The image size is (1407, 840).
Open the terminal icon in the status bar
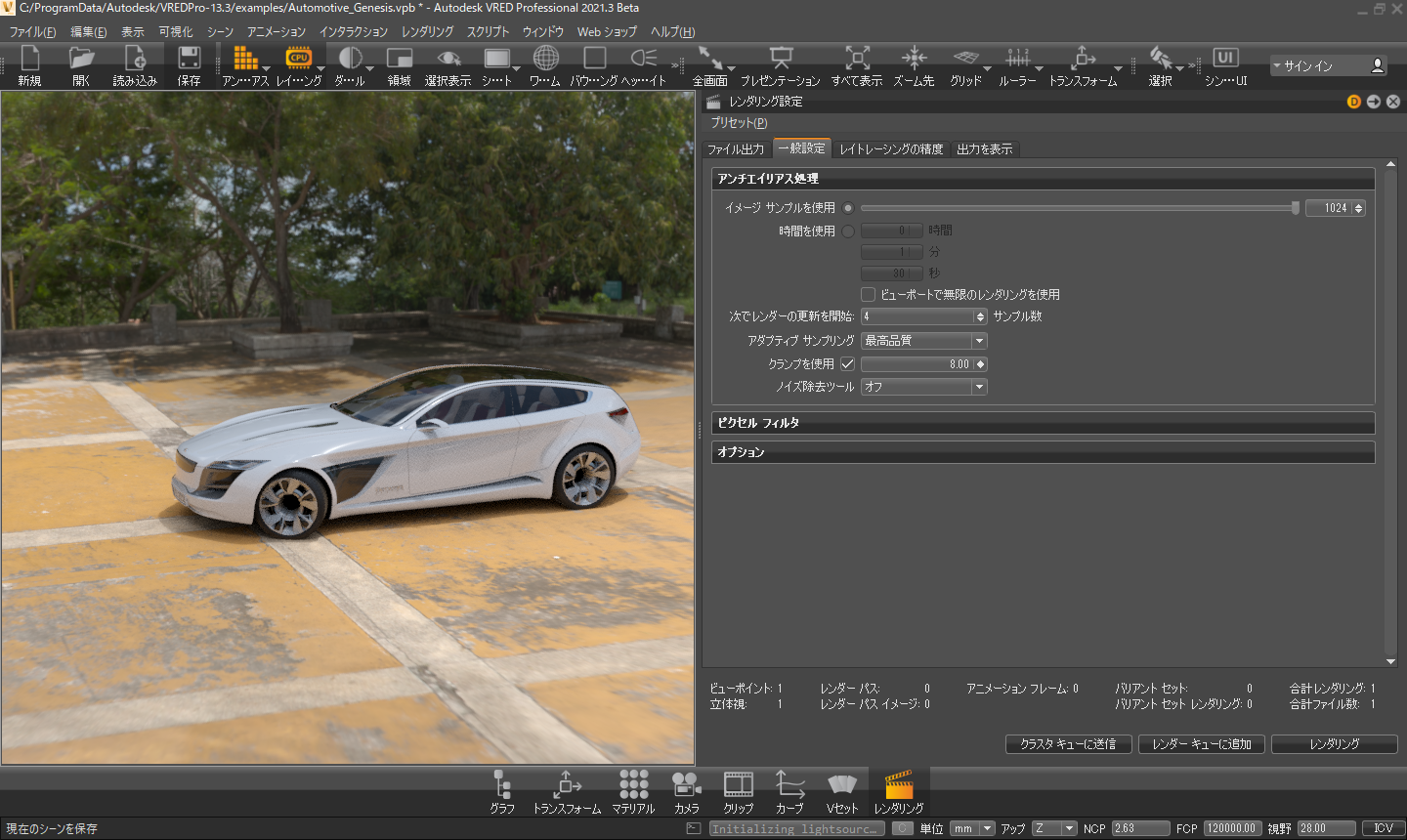[x=694, y=828]
